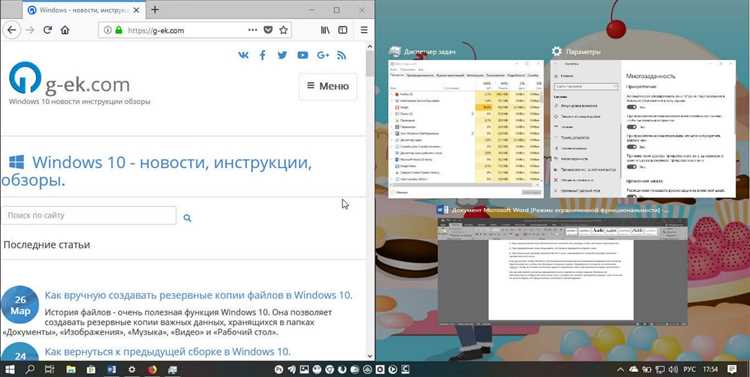Screen dimensions: 750x377
Task: Open the Windows Start menu
Action: tap(10, 369)
